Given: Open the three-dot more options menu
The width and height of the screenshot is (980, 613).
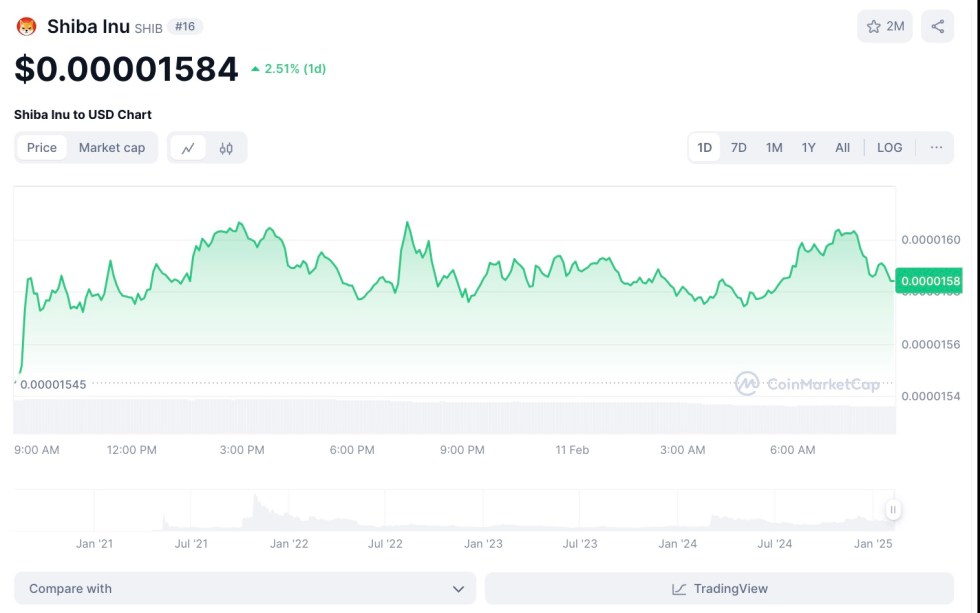Looking at the screenshot, I should 936,148.
